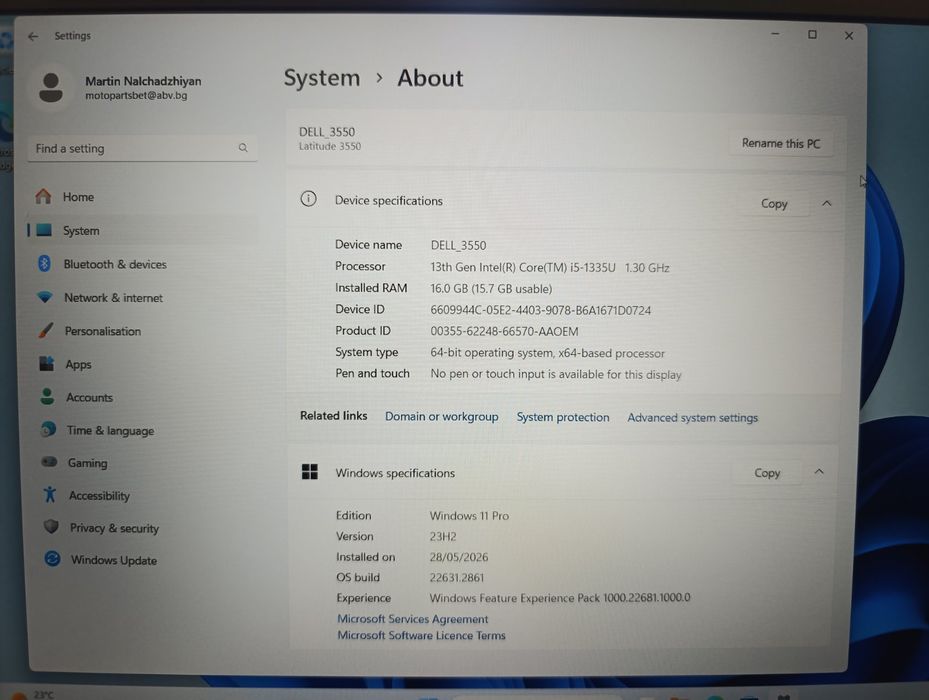Click the processor value 13th Gen Intel
929x700 pixels.
(550, 267)
